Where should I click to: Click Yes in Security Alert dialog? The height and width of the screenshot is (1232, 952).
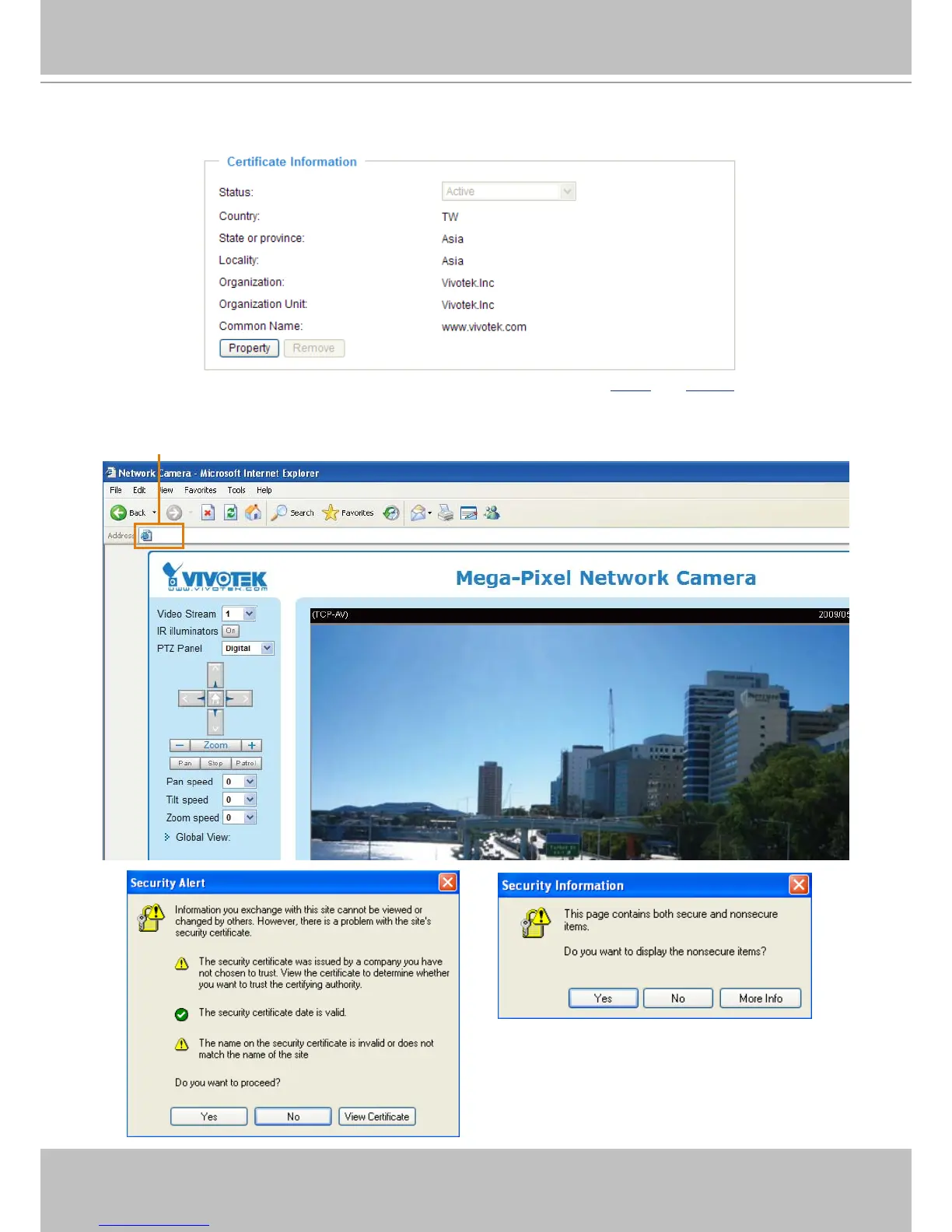click(x=209, y=1117)
